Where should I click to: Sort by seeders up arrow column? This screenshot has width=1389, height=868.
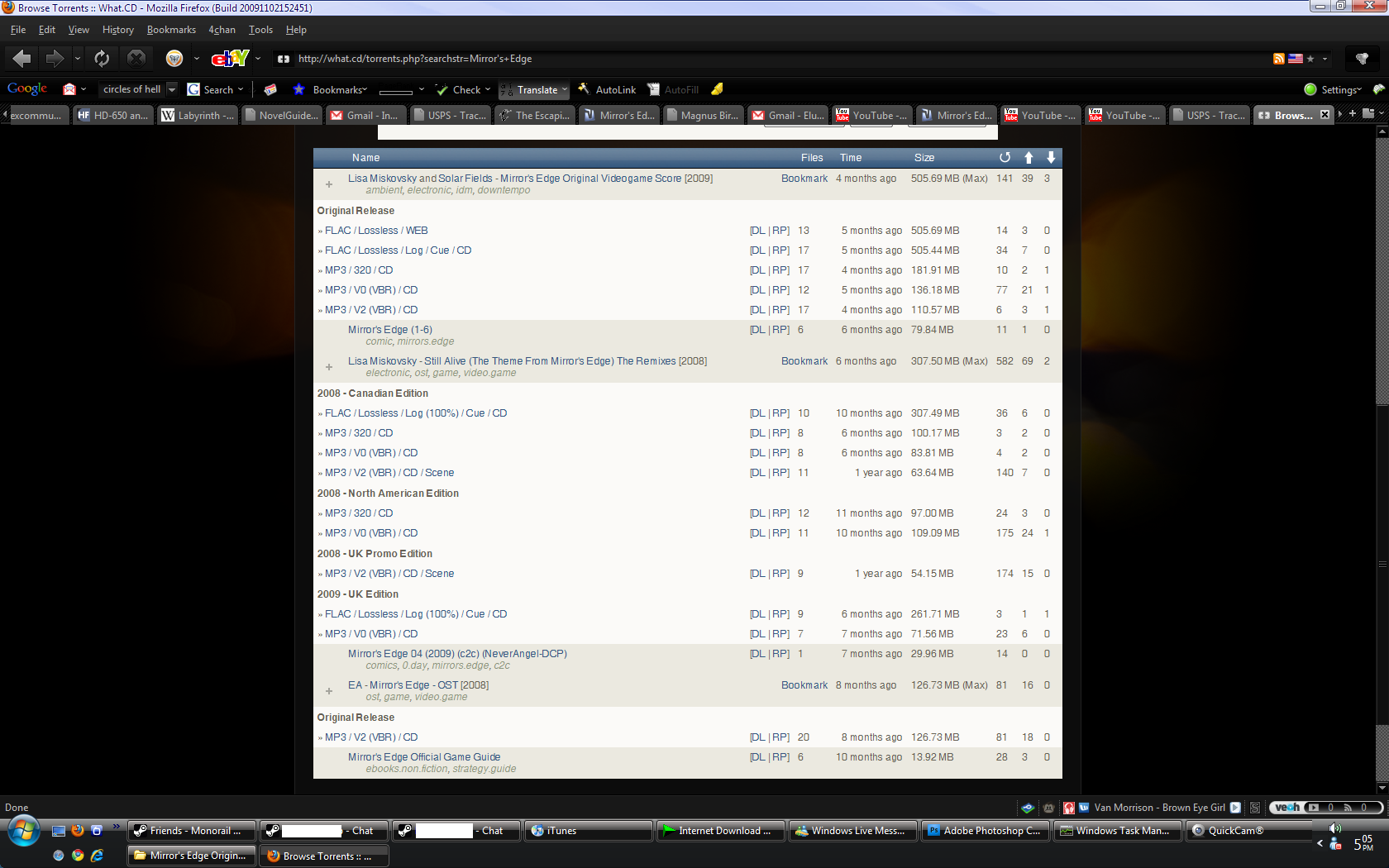click(x=1029, y=157)
